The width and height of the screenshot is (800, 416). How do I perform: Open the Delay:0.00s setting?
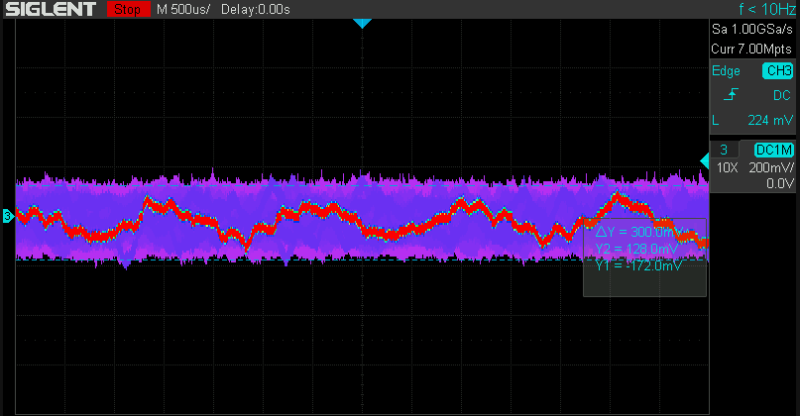255,9
